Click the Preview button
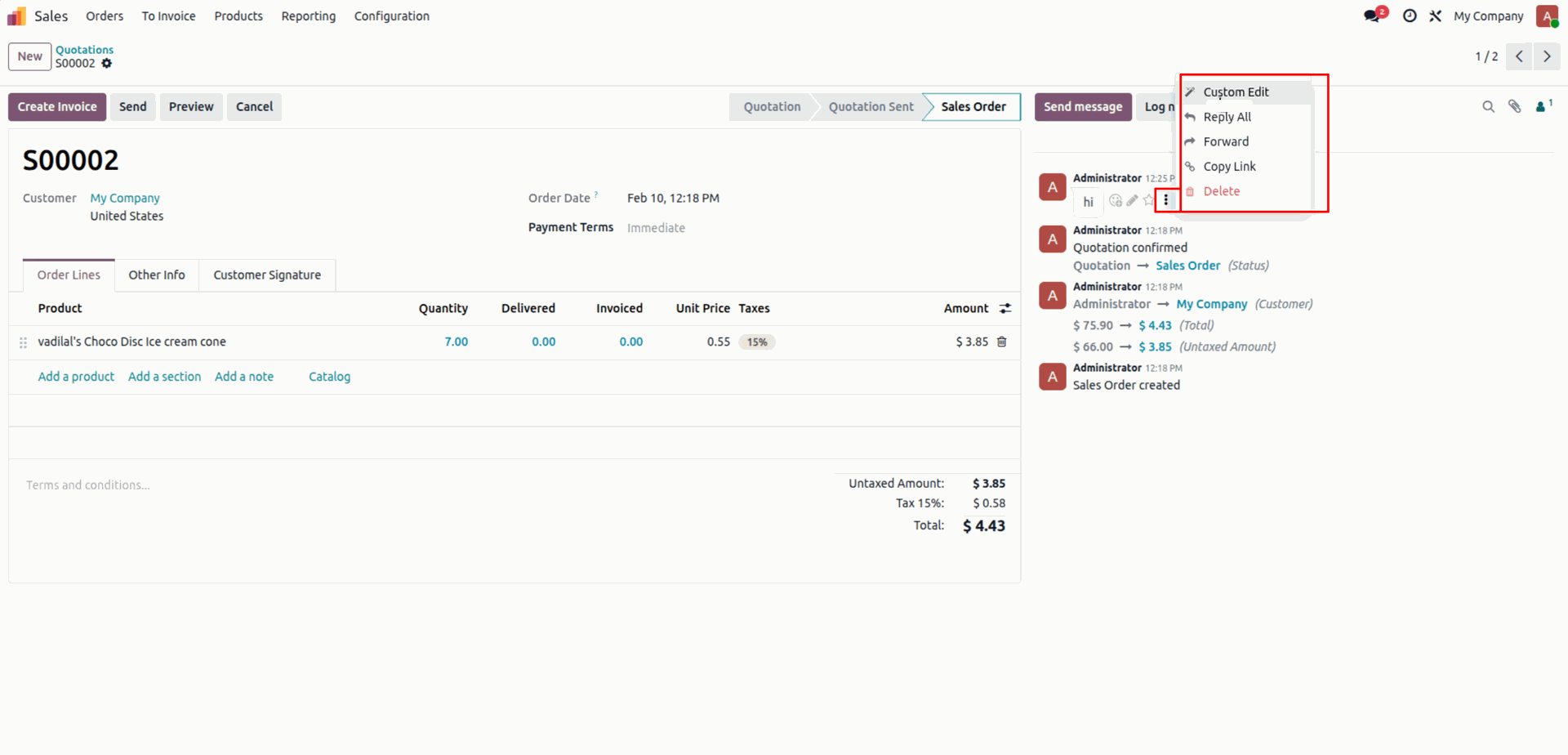This screenshot has height=755, width=1568. (191, 107)
